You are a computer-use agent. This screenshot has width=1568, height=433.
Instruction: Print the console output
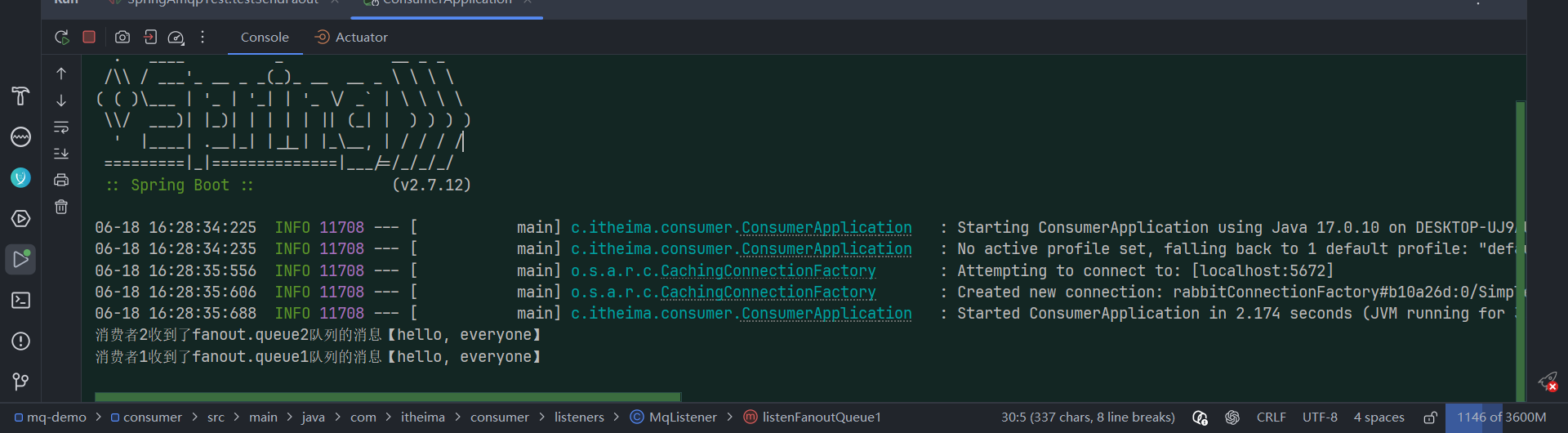click(61, 180)
